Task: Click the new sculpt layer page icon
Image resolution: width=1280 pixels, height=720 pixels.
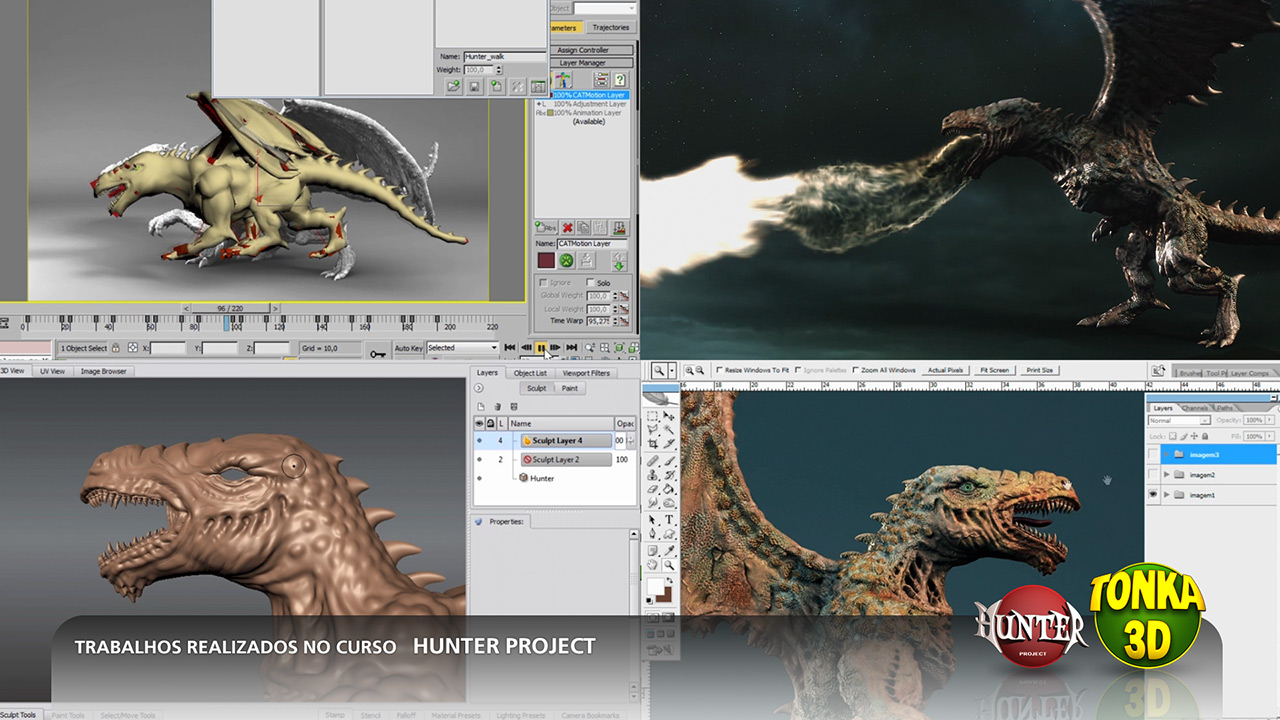Action: [x=480, y=406]
